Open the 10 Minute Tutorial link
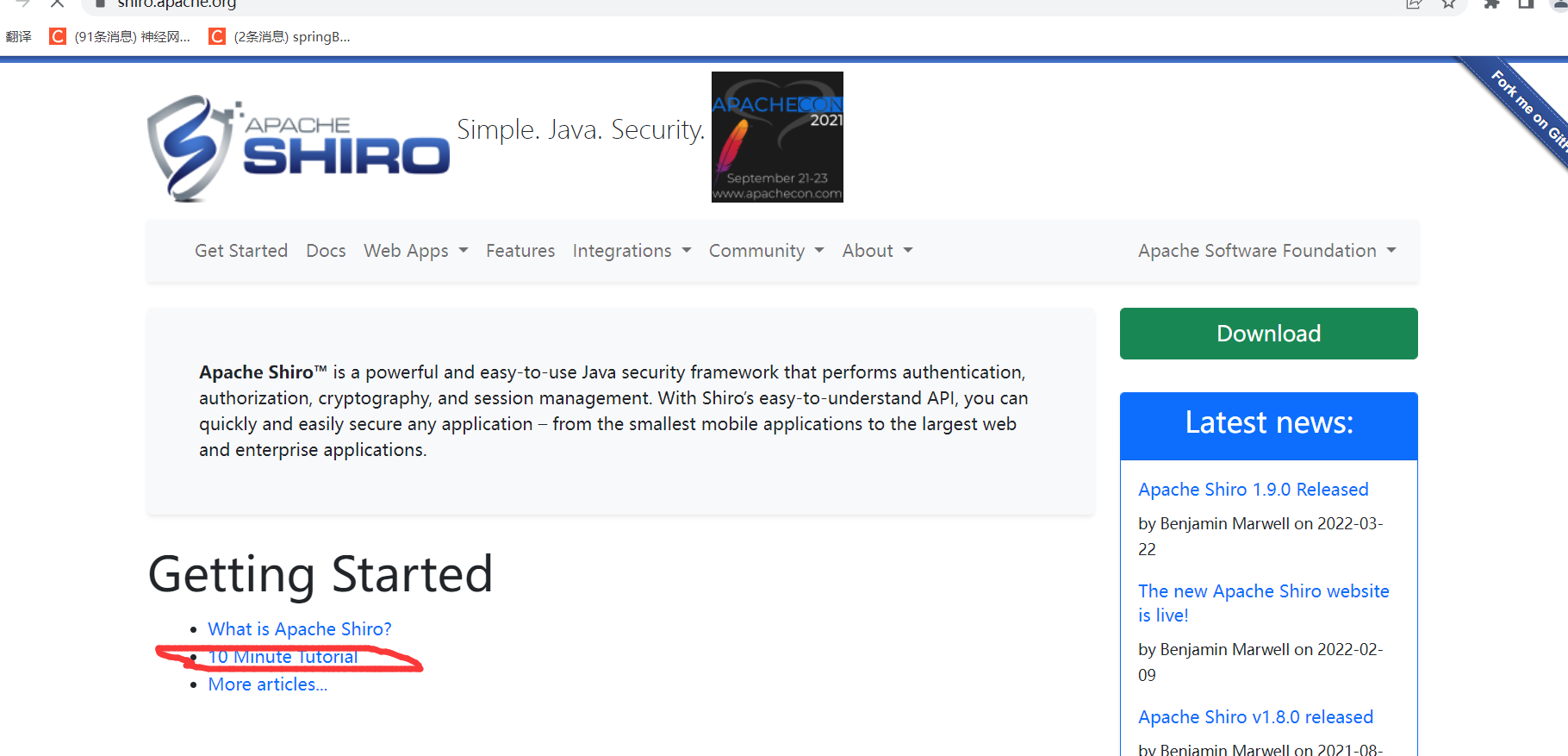The width and height of the screenshot is (1568, 756). click(x=283, y=657)
